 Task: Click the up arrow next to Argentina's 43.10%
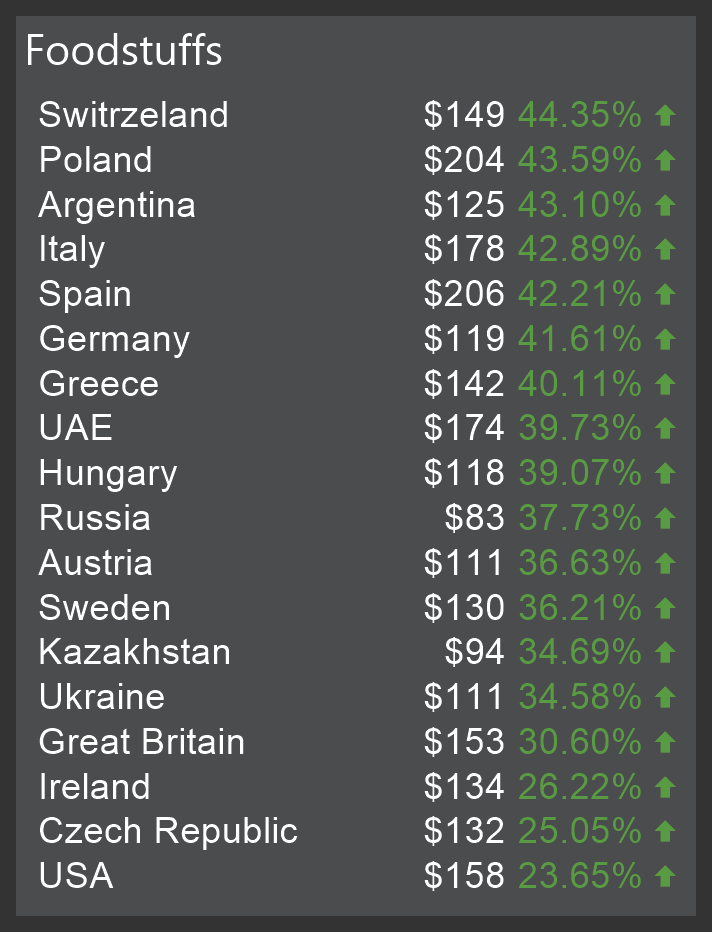pyautogui.click(x=665, y=205)
